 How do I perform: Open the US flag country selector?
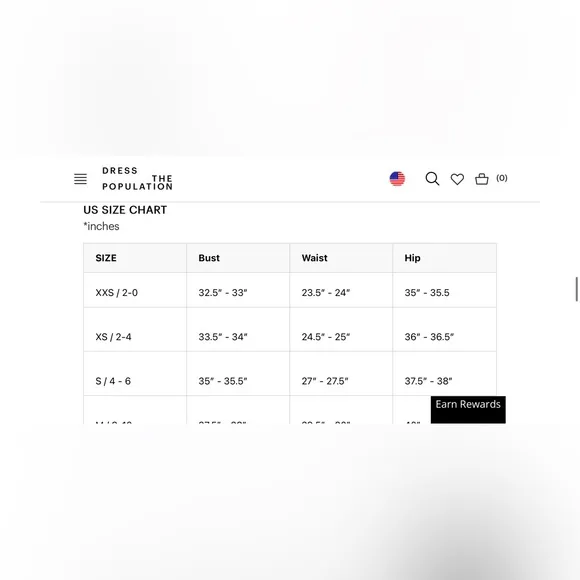coord(397,179)
